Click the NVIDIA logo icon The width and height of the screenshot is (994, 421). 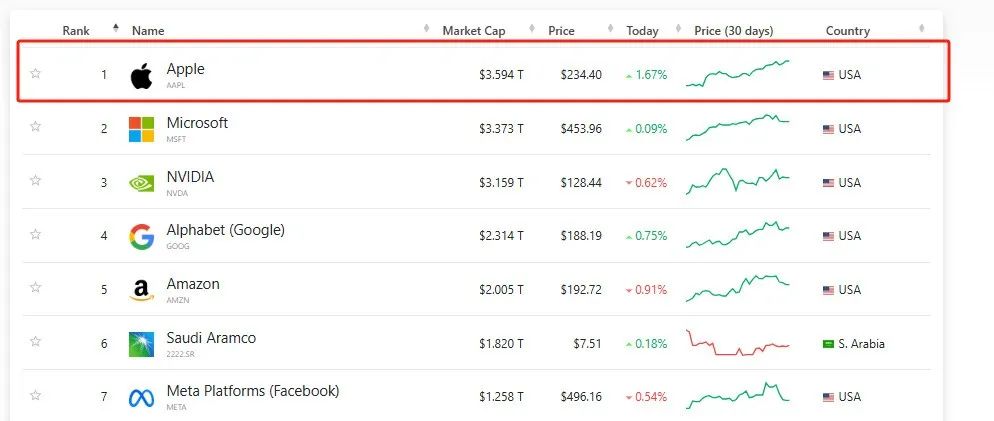[x=141, y=183]
